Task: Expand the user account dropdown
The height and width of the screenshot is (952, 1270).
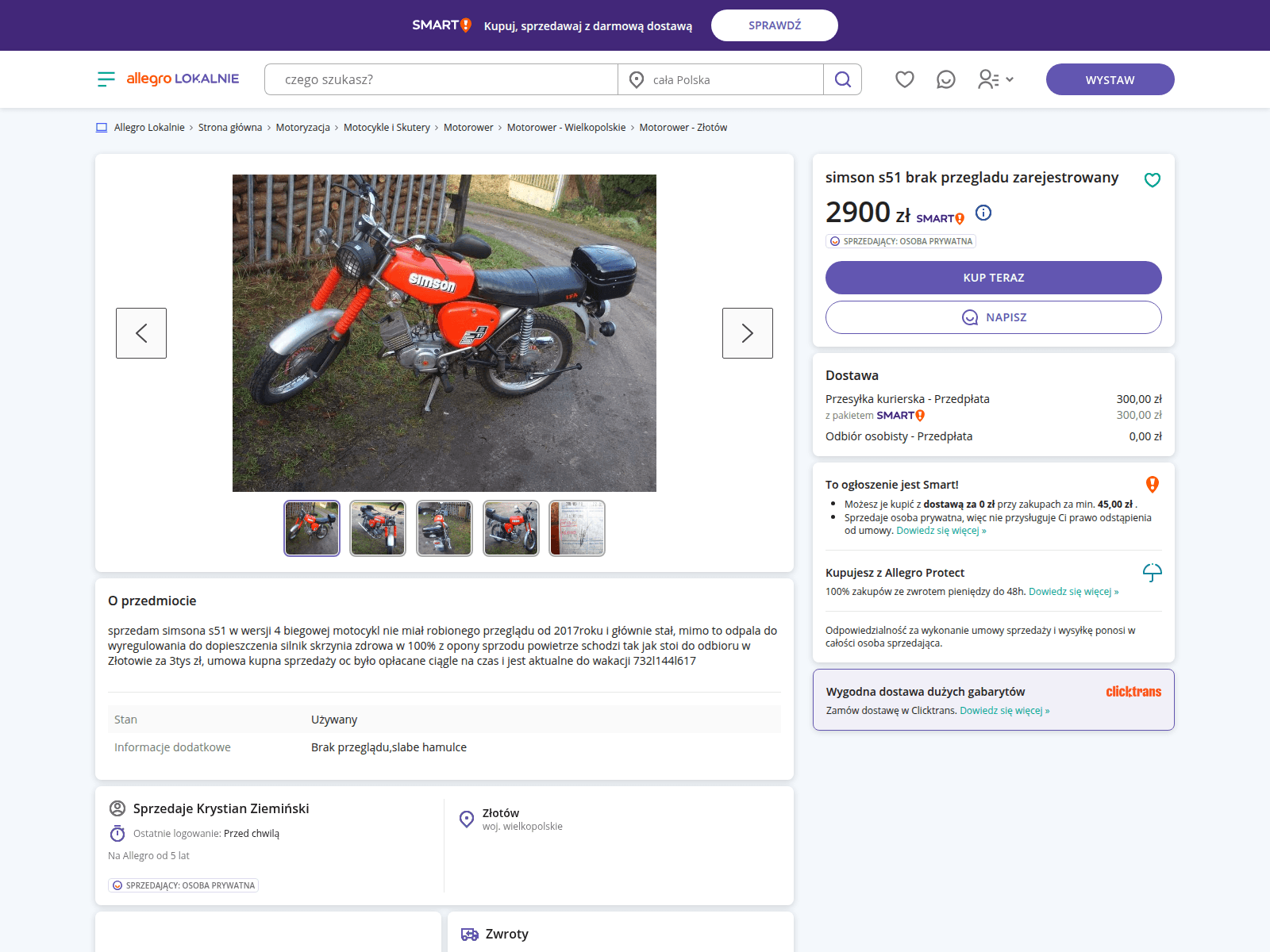Action: pyautogui.click(x=996, y=79)
